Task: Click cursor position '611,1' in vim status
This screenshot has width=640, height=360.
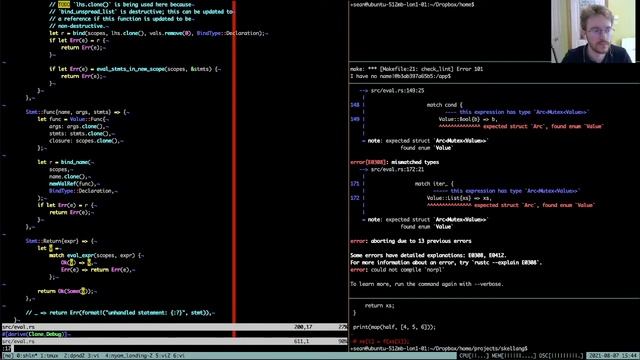Action: [x=301, y=341]
